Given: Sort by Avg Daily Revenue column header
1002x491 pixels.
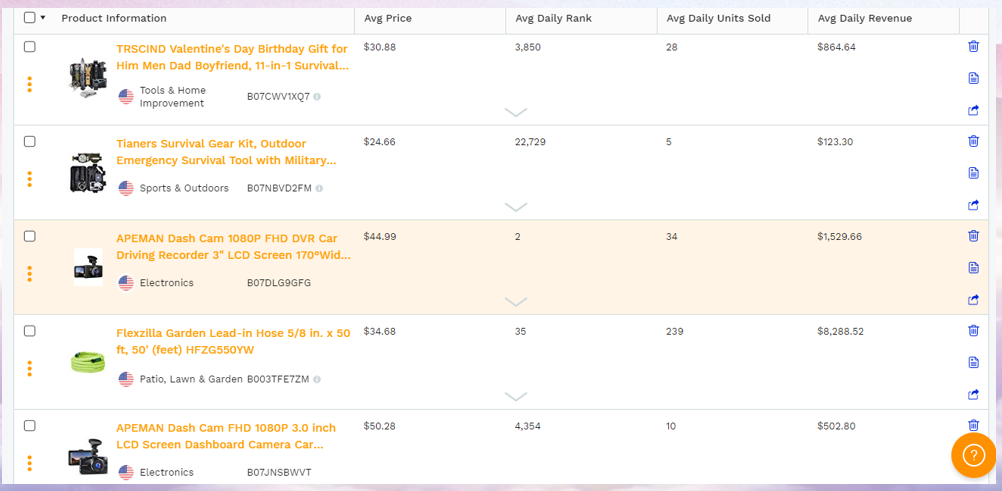Looking at the screenshot, I should click(x=865, y=18).
